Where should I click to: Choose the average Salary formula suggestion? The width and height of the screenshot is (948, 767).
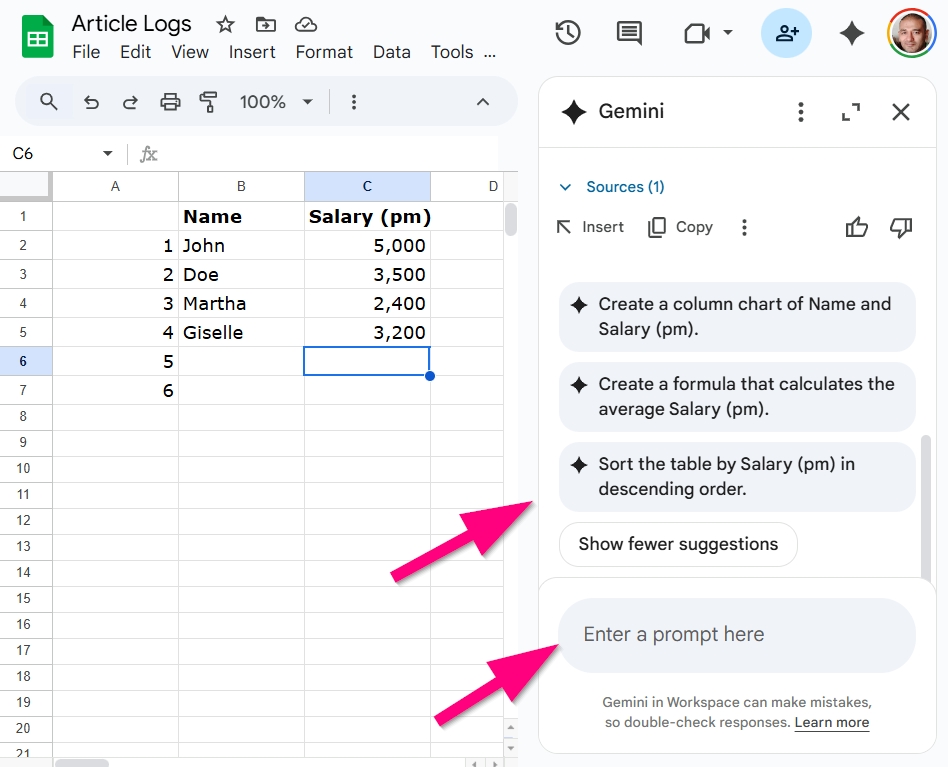[x=737, y=396]
